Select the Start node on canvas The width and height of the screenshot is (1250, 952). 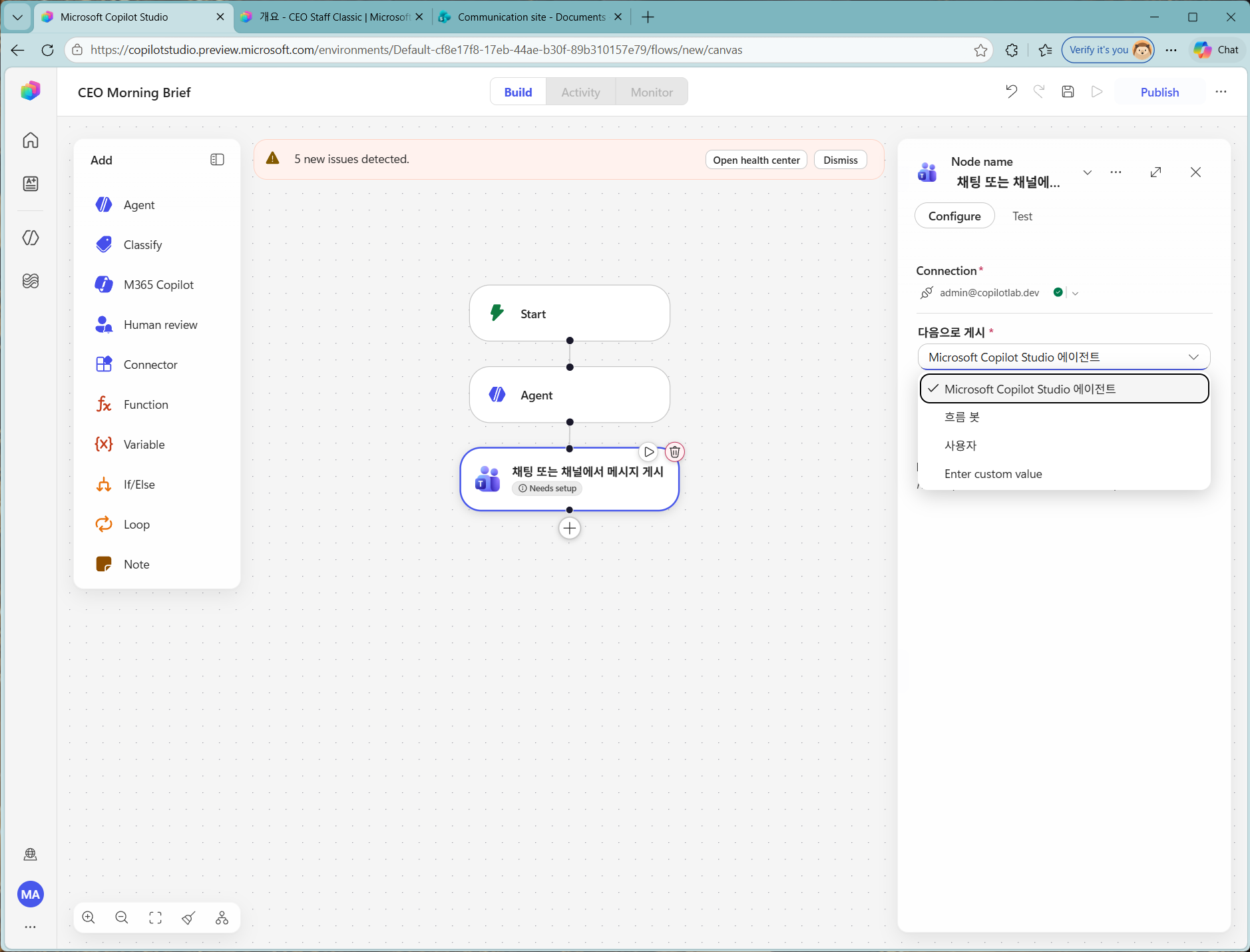(x=570, y=314)
